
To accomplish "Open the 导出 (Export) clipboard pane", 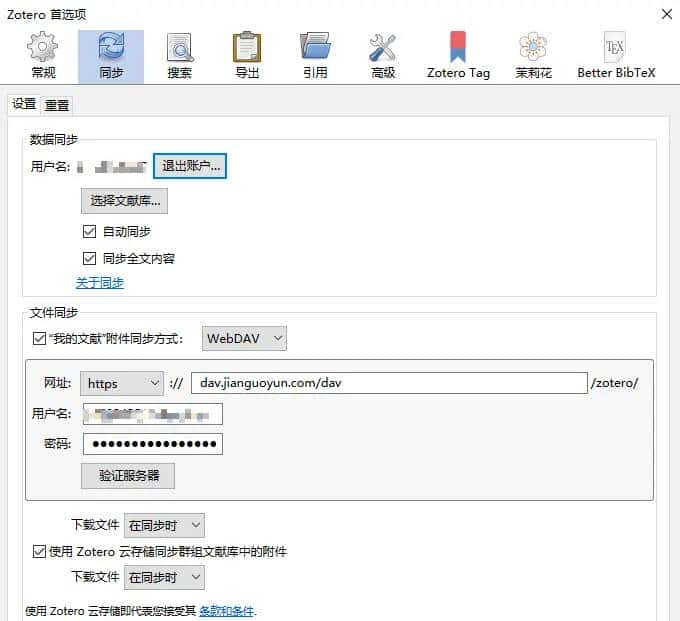I will tap(247, 56).
